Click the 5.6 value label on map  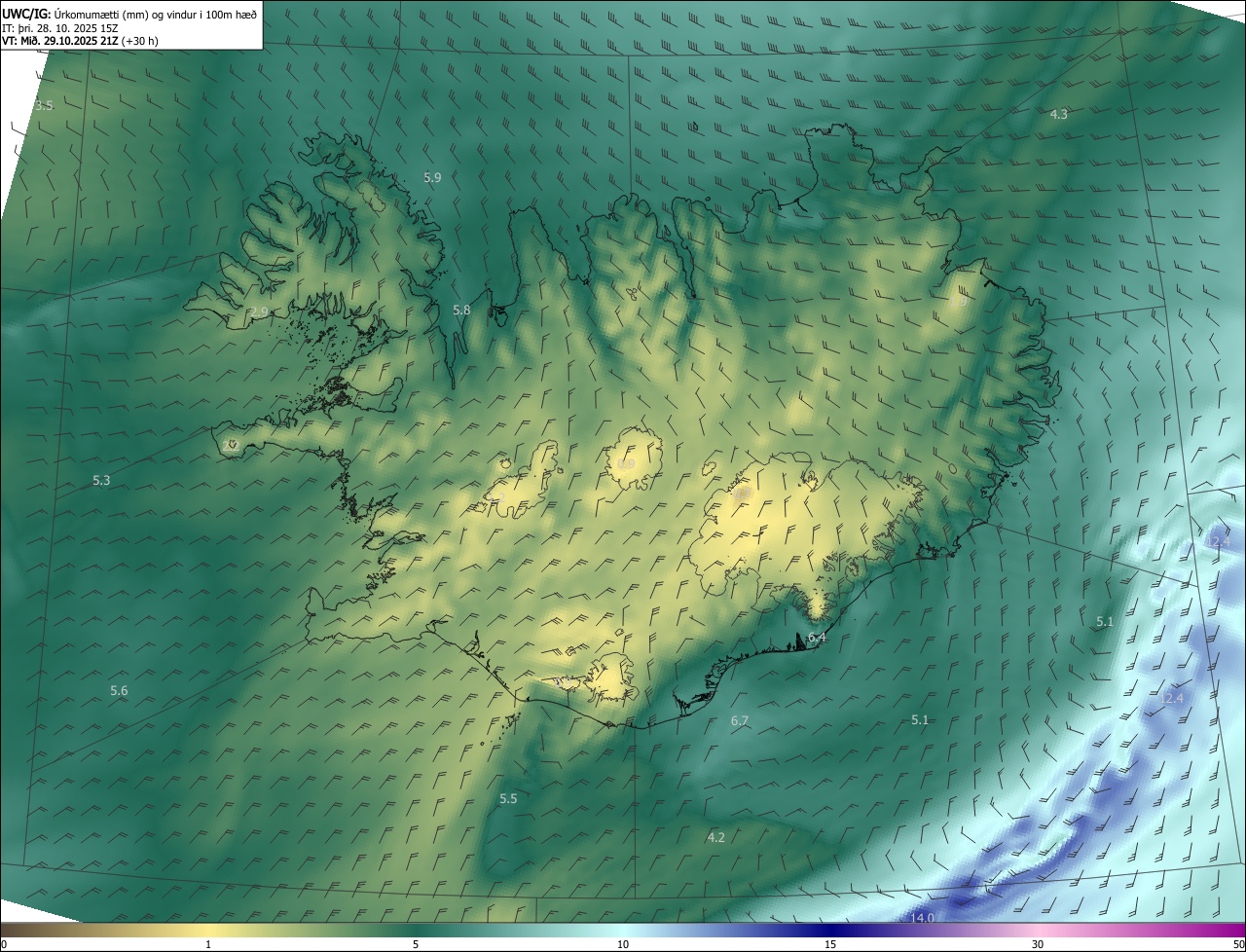click(x=119, y=690)
